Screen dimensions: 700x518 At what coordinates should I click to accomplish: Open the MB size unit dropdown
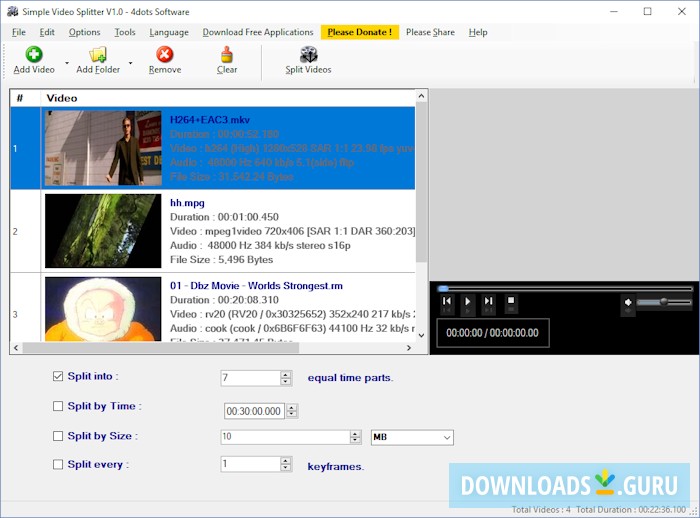coord(412,437)
